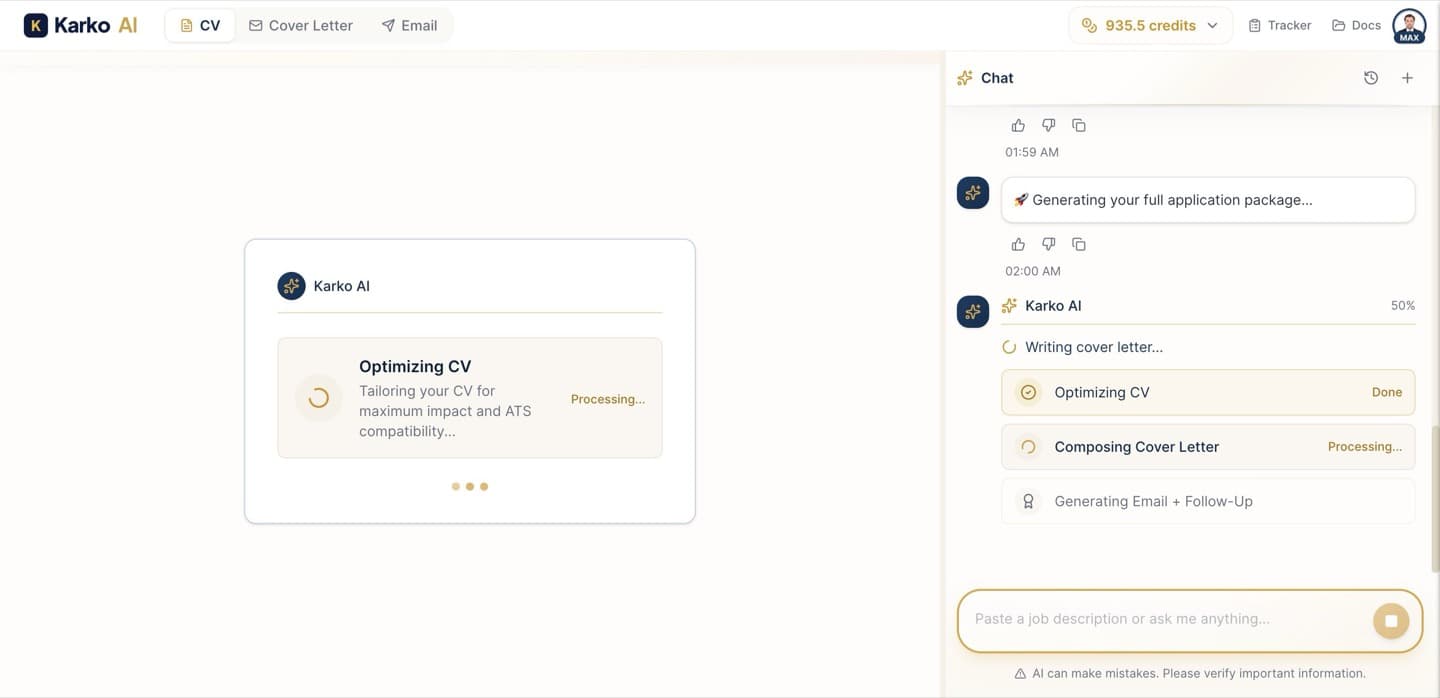Copy the generating application package message
This screenshot has width=1440, height=698.
pos(1079,243)
